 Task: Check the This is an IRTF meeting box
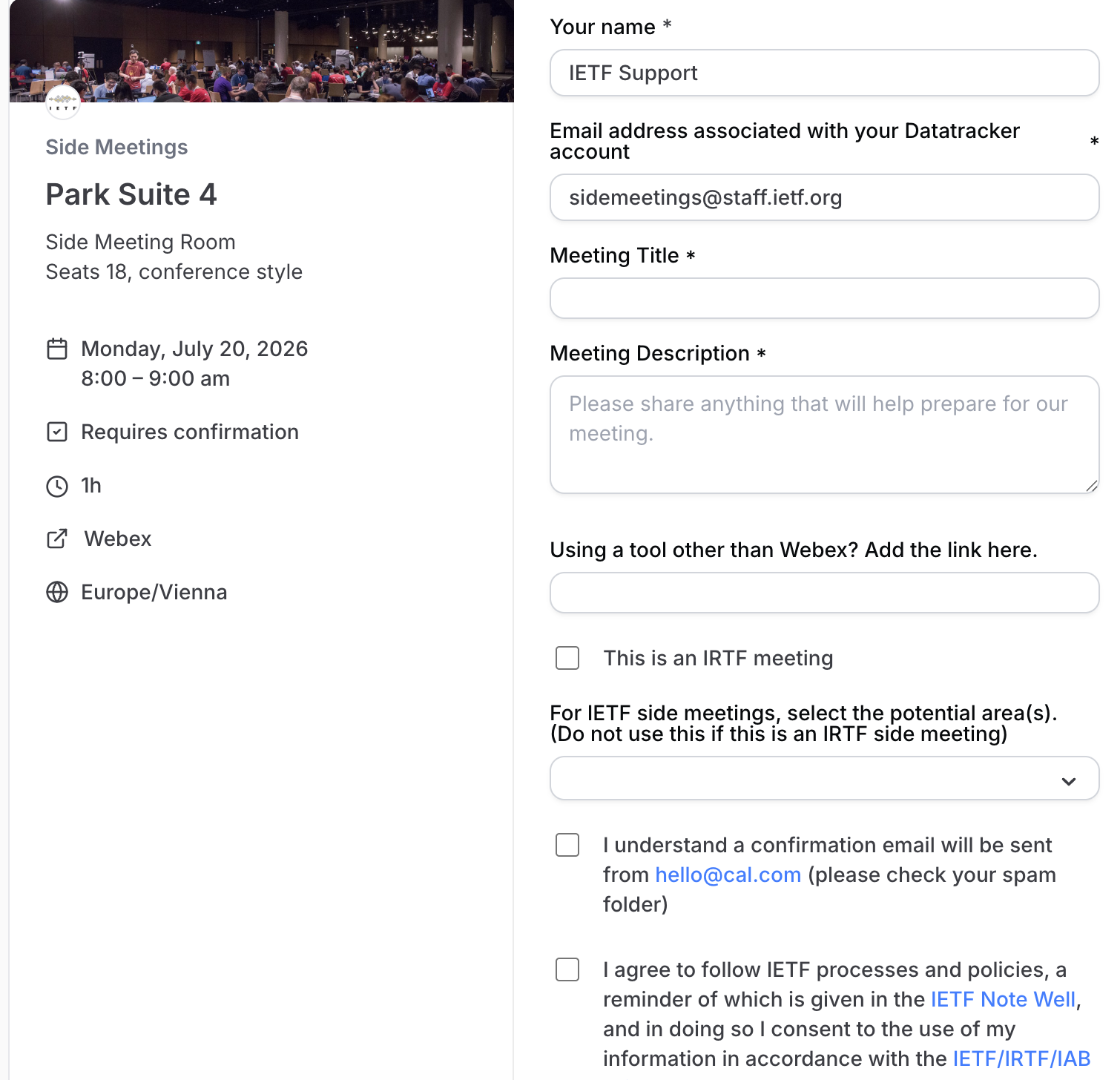point(567,658)
